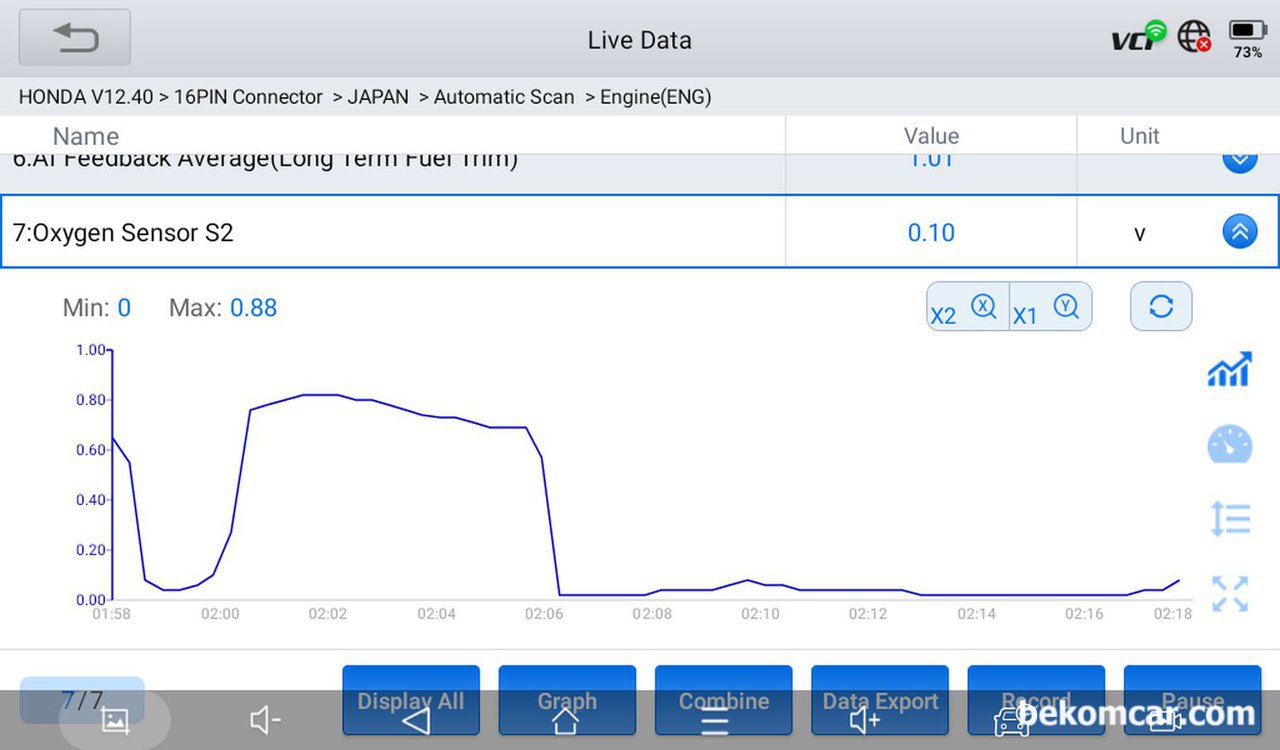
Task: Pause the live data stream
Action: [1192, 701]
